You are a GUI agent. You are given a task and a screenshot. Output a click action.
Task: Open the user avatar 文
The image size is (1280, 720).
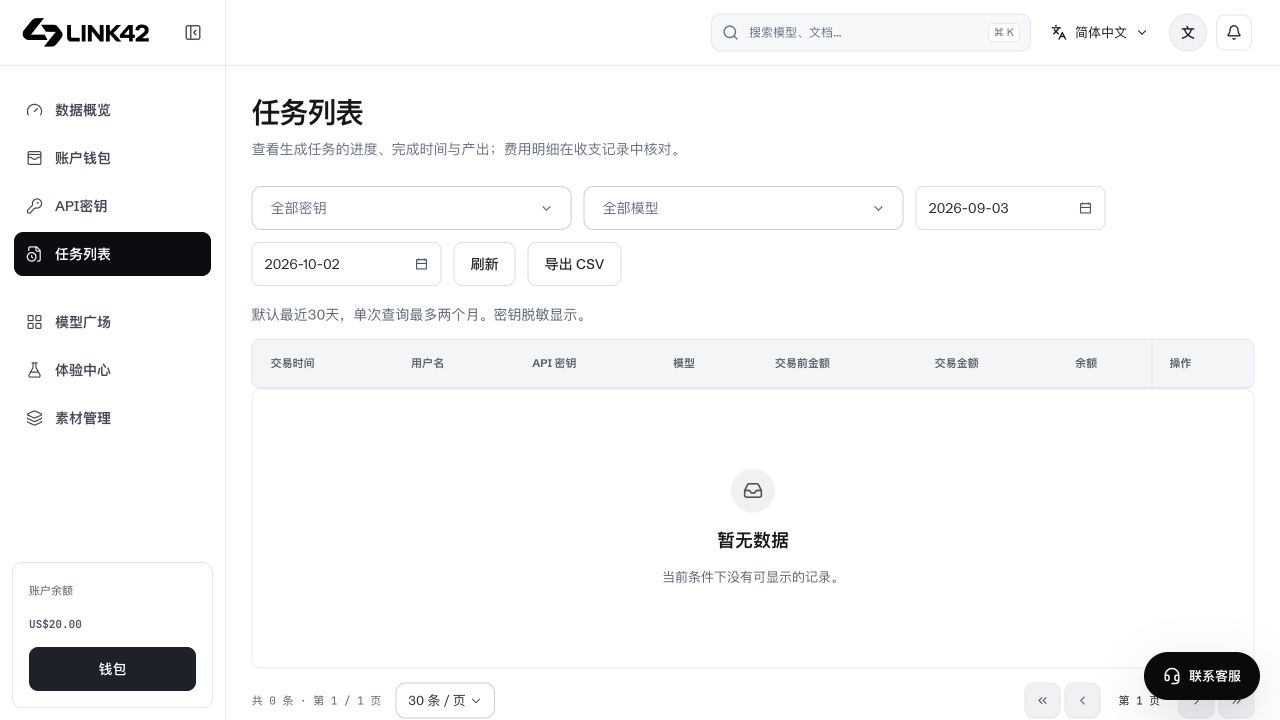[x=1188, y=32]
